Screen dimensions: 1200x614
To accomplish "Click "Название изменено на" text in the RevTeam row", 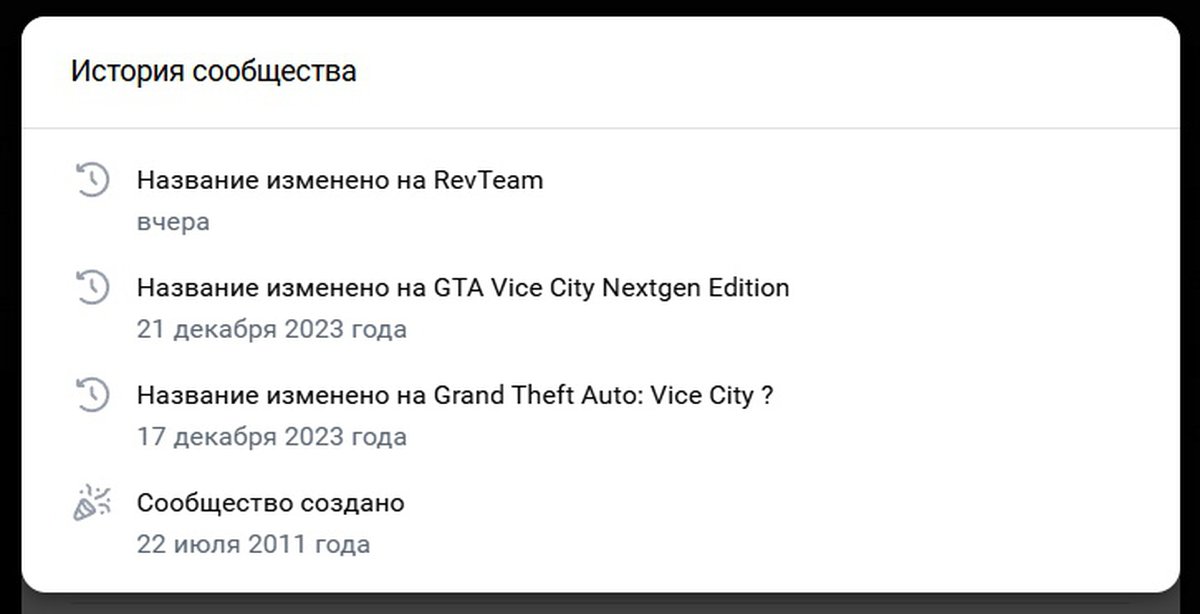I will [281, 181].
